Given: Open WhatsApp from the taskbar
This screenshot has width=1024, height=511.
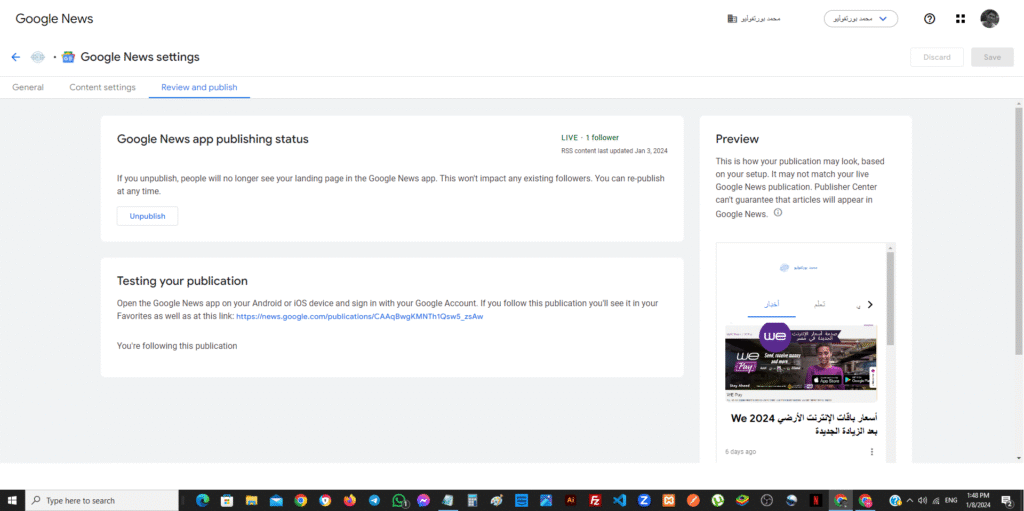Looking at the screenshot, I should (399, 501).
